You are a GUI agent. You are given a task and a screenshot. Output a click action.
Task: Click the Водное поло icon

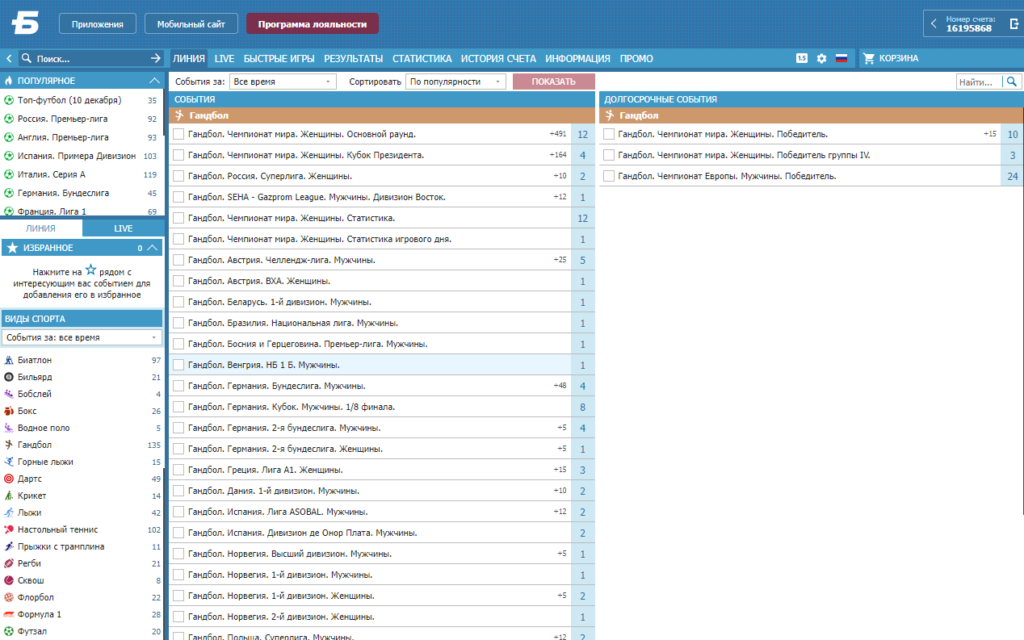click(9, 428)
